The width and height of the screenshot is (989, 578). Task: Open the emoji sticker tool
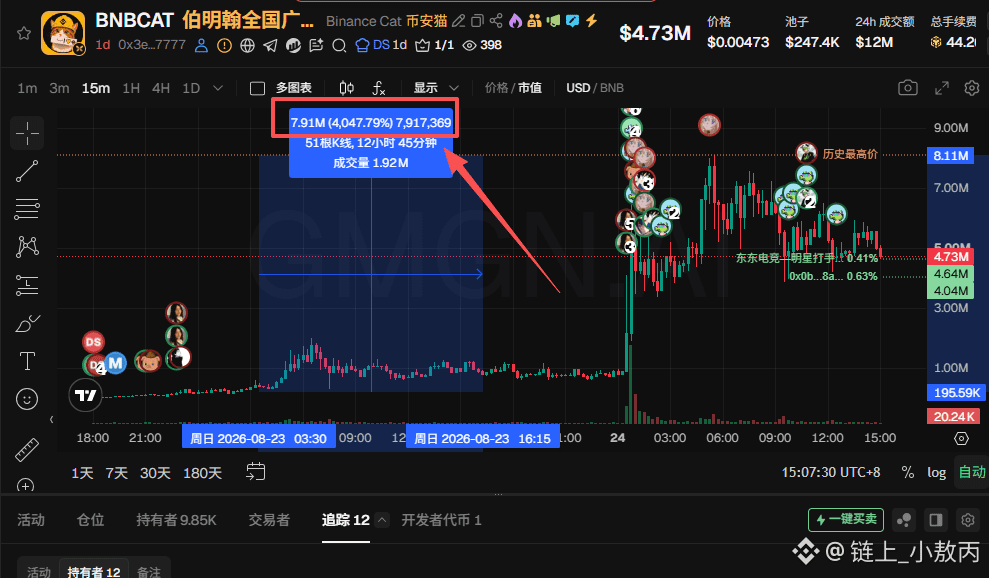(x=27, y=399)
